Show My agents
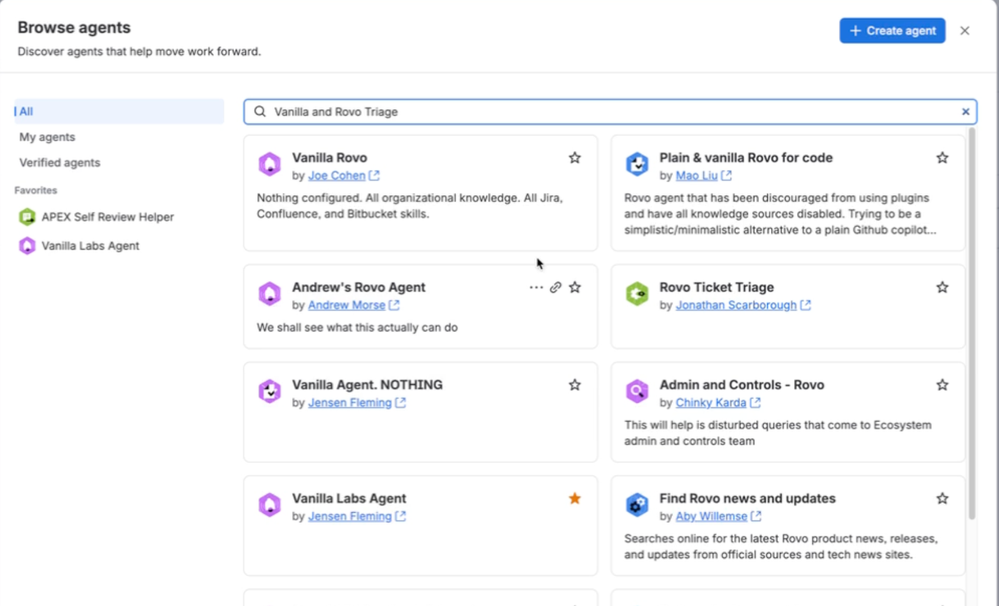Image resolution: width=999 pixels, height=606 pixels. click(x=47, y=137)
